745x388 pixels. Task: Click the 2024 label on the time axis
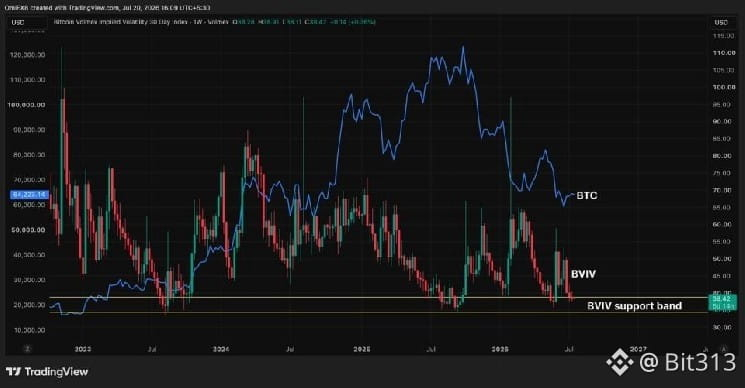point(221,349)
